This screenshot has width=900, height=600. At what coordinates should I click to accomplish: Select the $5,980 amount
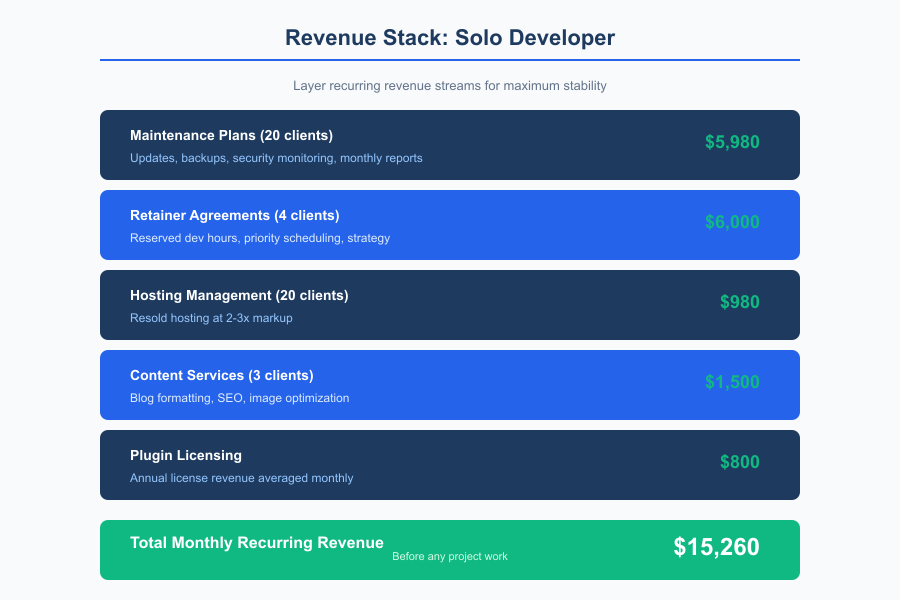pos(732,142)
